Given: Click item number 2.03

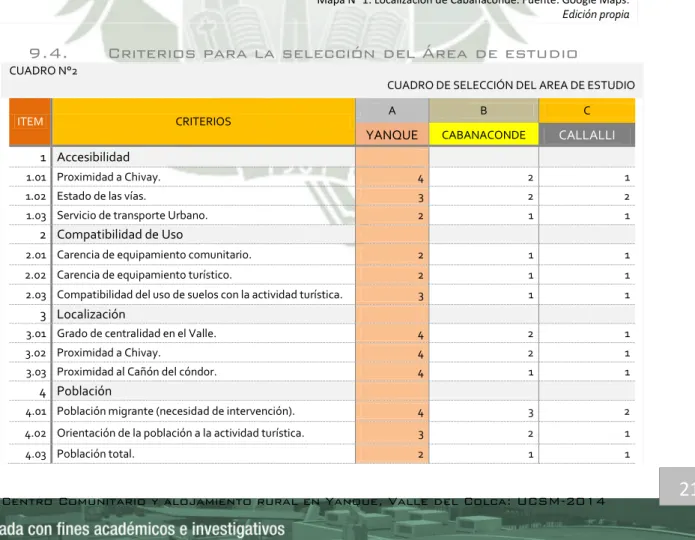Looking at the screenshot, I should click(36, 295).
